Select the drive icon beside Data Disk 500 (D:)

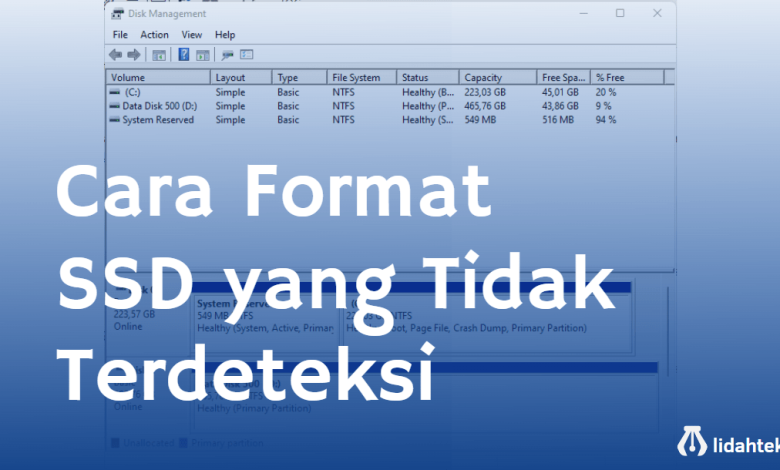coord(115,106)
